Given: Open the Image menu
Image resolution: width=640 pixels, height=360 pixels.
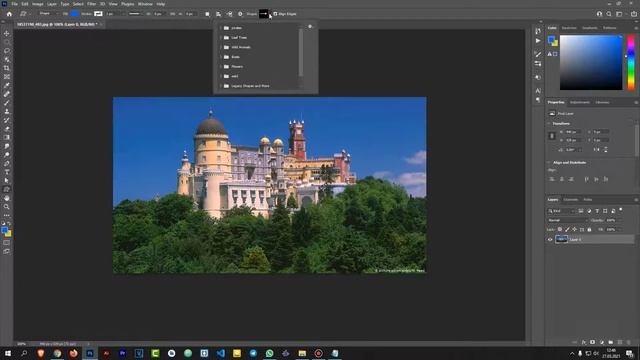Looking at the screenshot, I should 38,4.
